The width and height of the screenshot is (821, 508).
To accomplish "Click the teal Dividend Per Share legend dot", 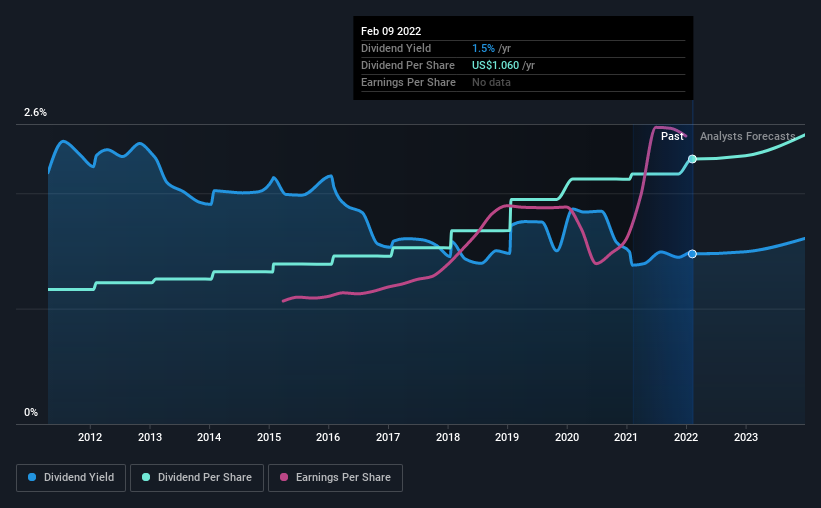I will tap(146, 477).
